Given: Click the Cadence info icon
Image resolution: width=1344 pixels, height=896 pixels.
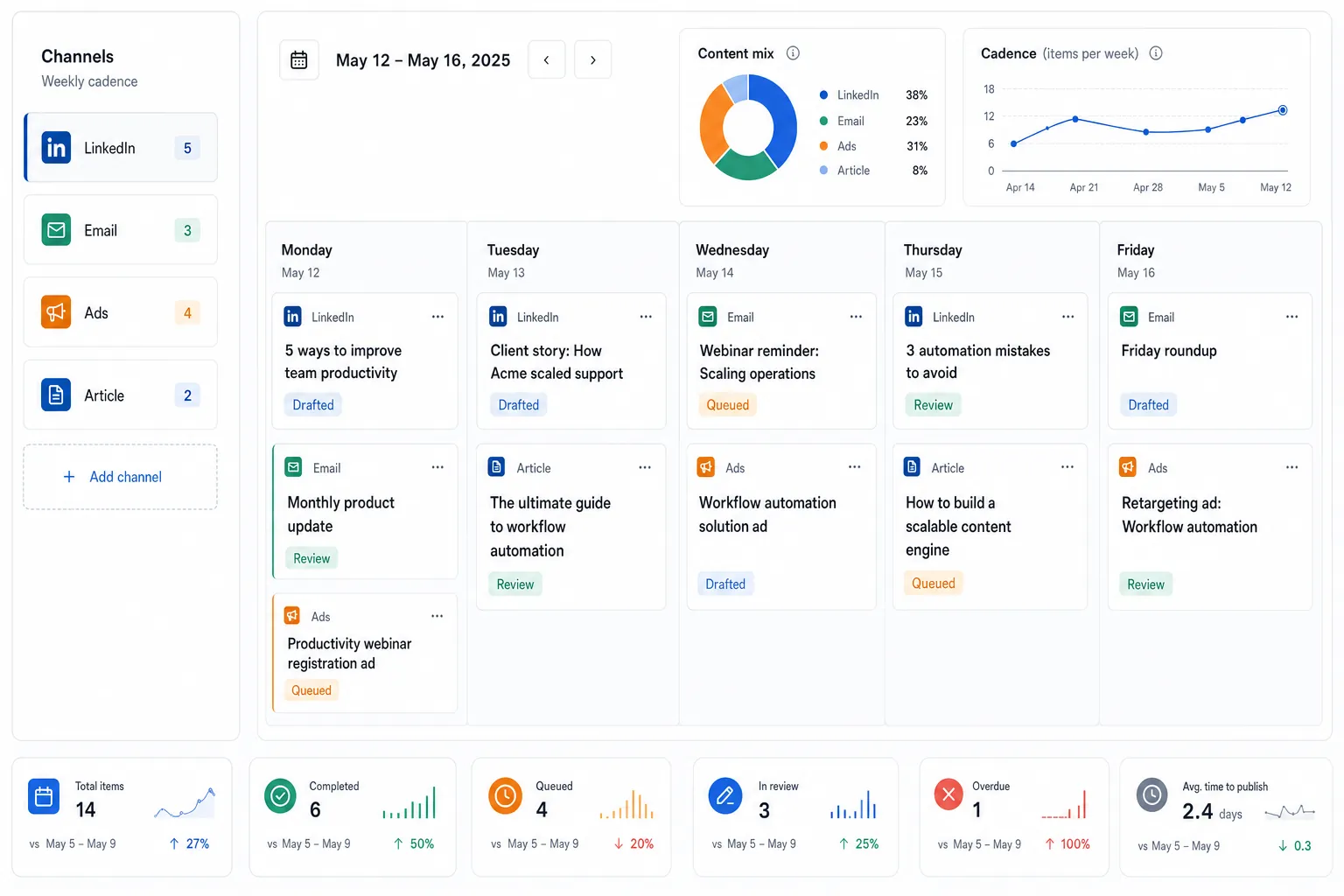Looking at the screenshot, I should click(1156, 53).
